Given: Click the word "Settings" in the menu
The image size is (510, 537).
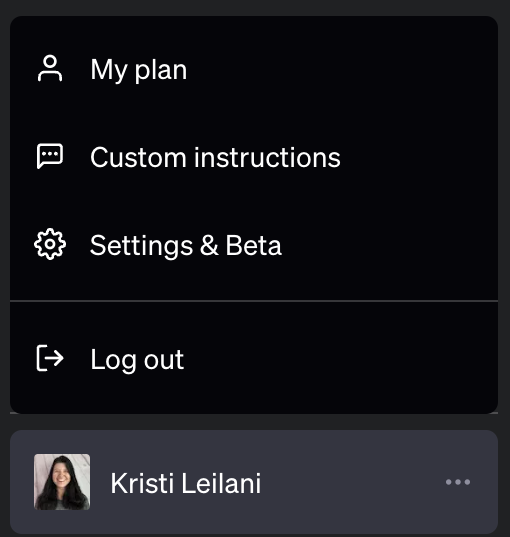Looking at the screenshot, I should [x=141, y=246].
